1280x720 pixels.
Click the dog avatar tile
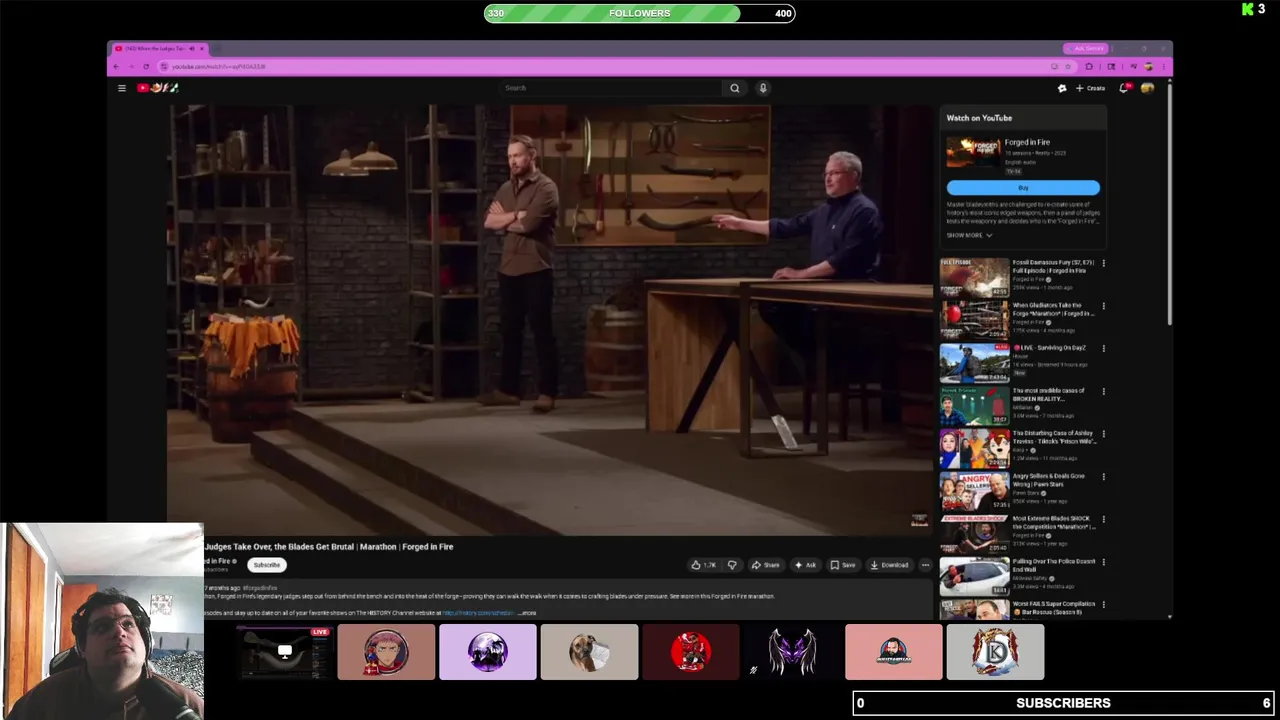point(589,652)
